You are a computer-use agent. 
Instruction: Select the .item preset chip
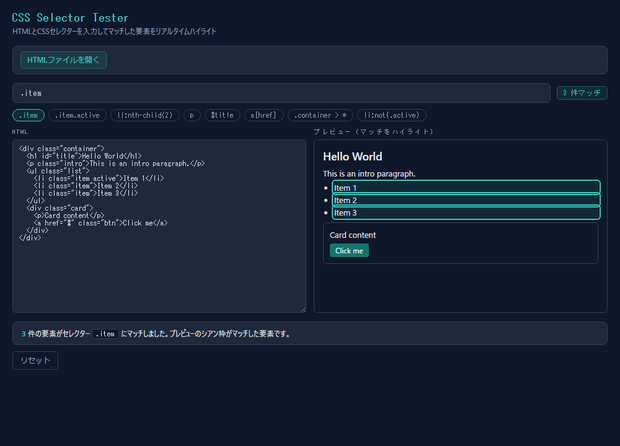click(x=28, y=115)
